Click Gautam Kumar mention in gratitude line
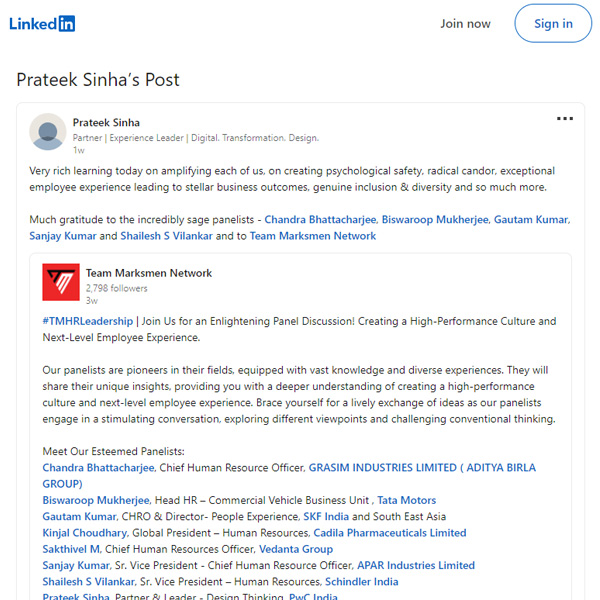 [x=531, y=220]
